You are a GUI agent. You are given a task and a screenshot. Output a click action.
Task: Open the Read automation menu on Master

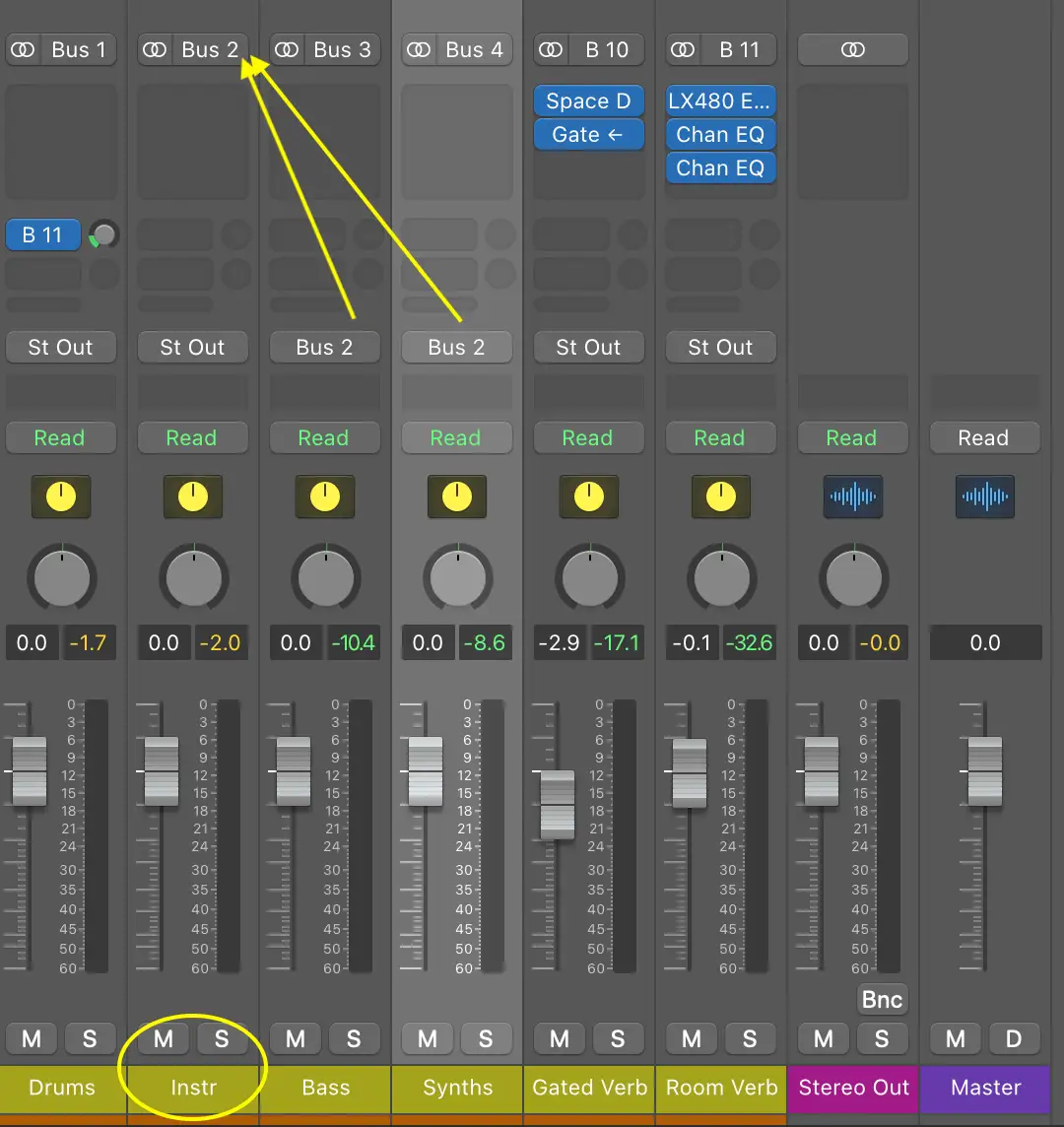click(984, 438)
